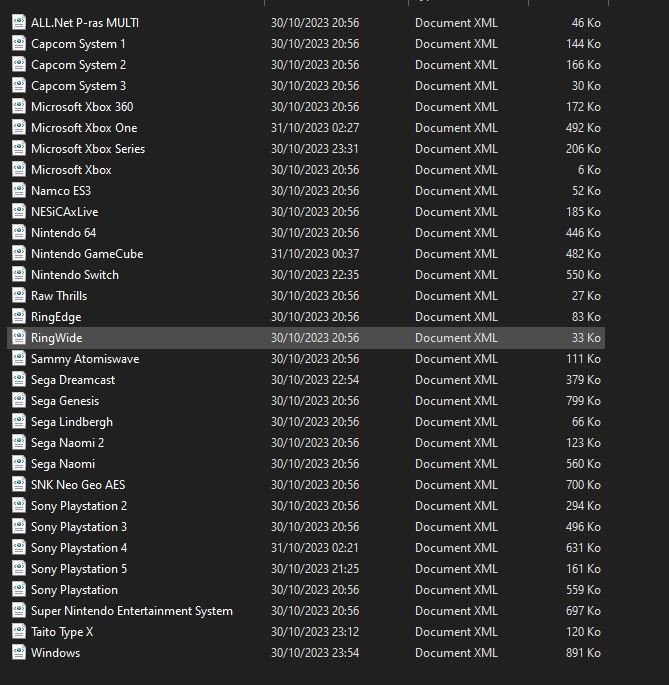The image size is (669, 685).
Task: Click the file icon for Taito Type X
Action: pyautogui.click(x=19, y=631)
